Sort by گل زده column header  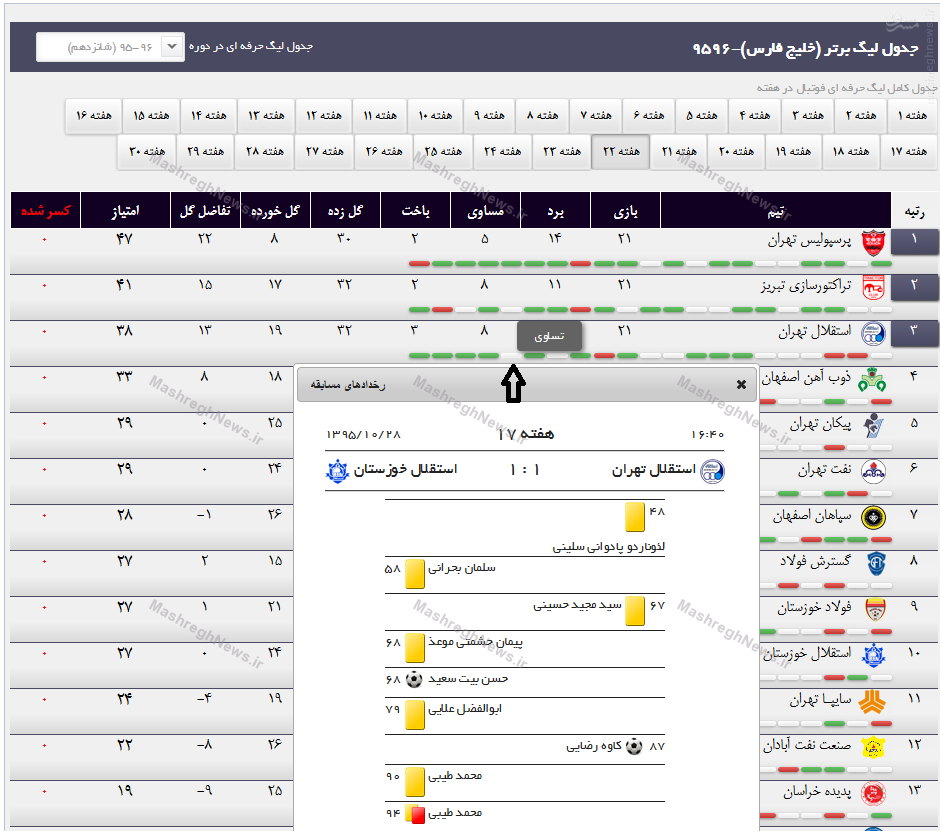point(345,210)
